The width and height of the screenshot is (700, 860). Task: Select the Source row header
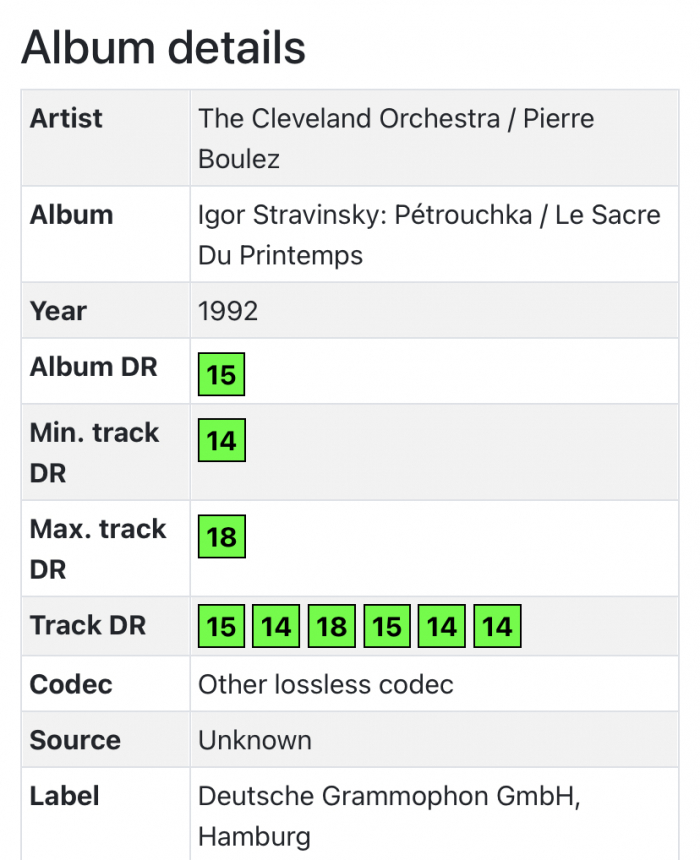[75, 741]
